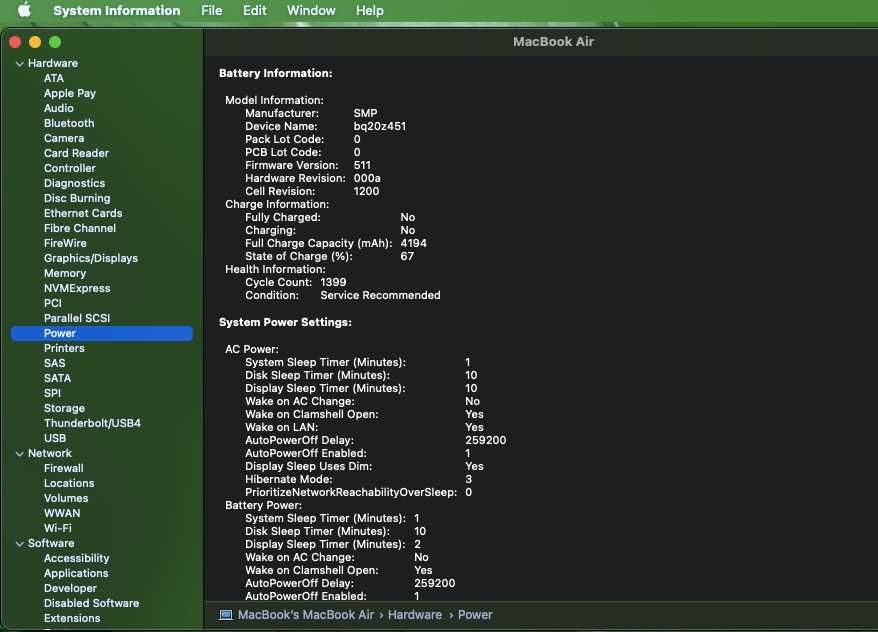Screen dimensions: 878x632
Task: Click the Cycle Count value 1399
Action: click(333, 283)
